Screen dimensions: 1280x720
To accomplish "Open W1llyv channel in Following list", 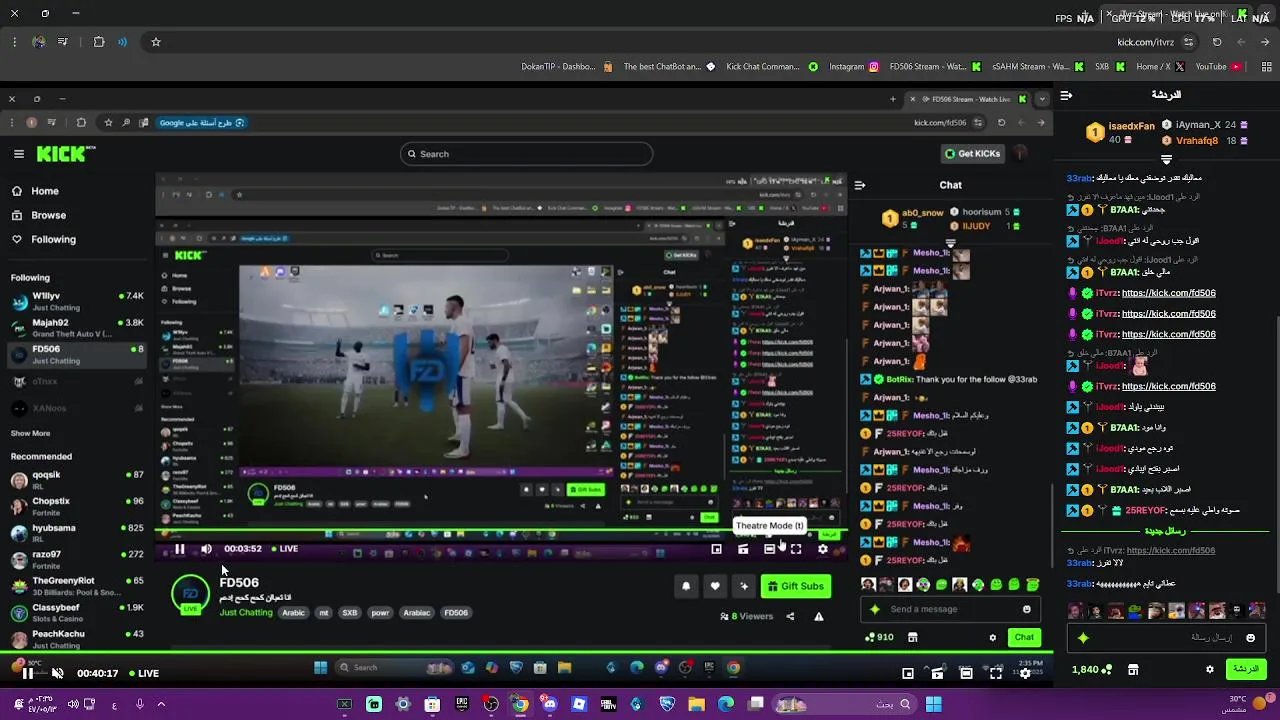I will (x=76, y=301).
